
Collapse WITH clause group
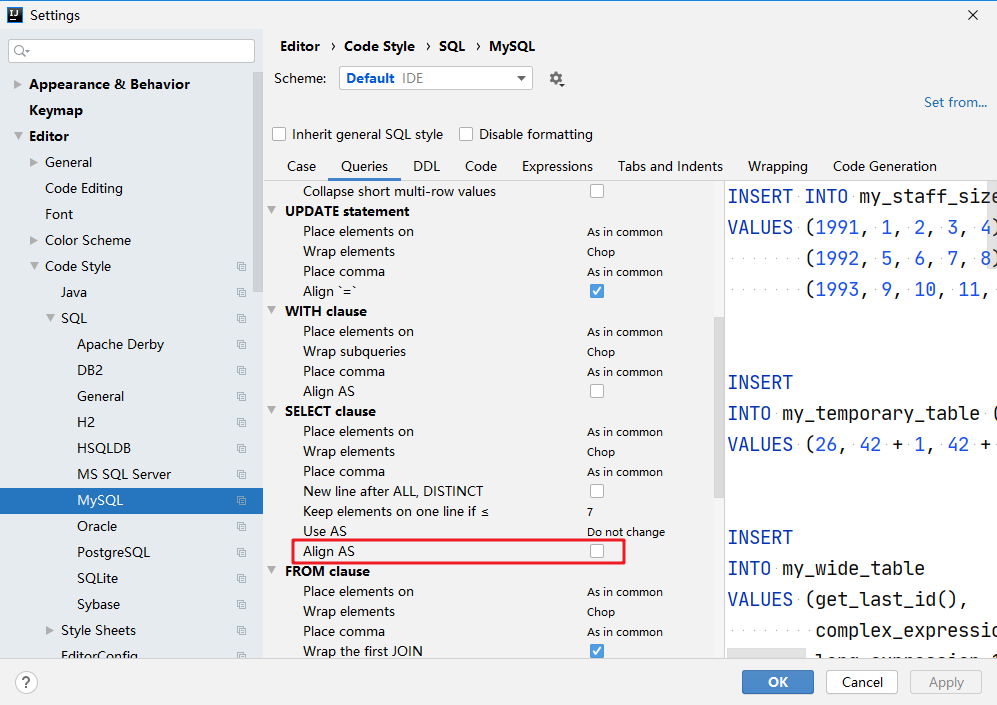(272, 310)
